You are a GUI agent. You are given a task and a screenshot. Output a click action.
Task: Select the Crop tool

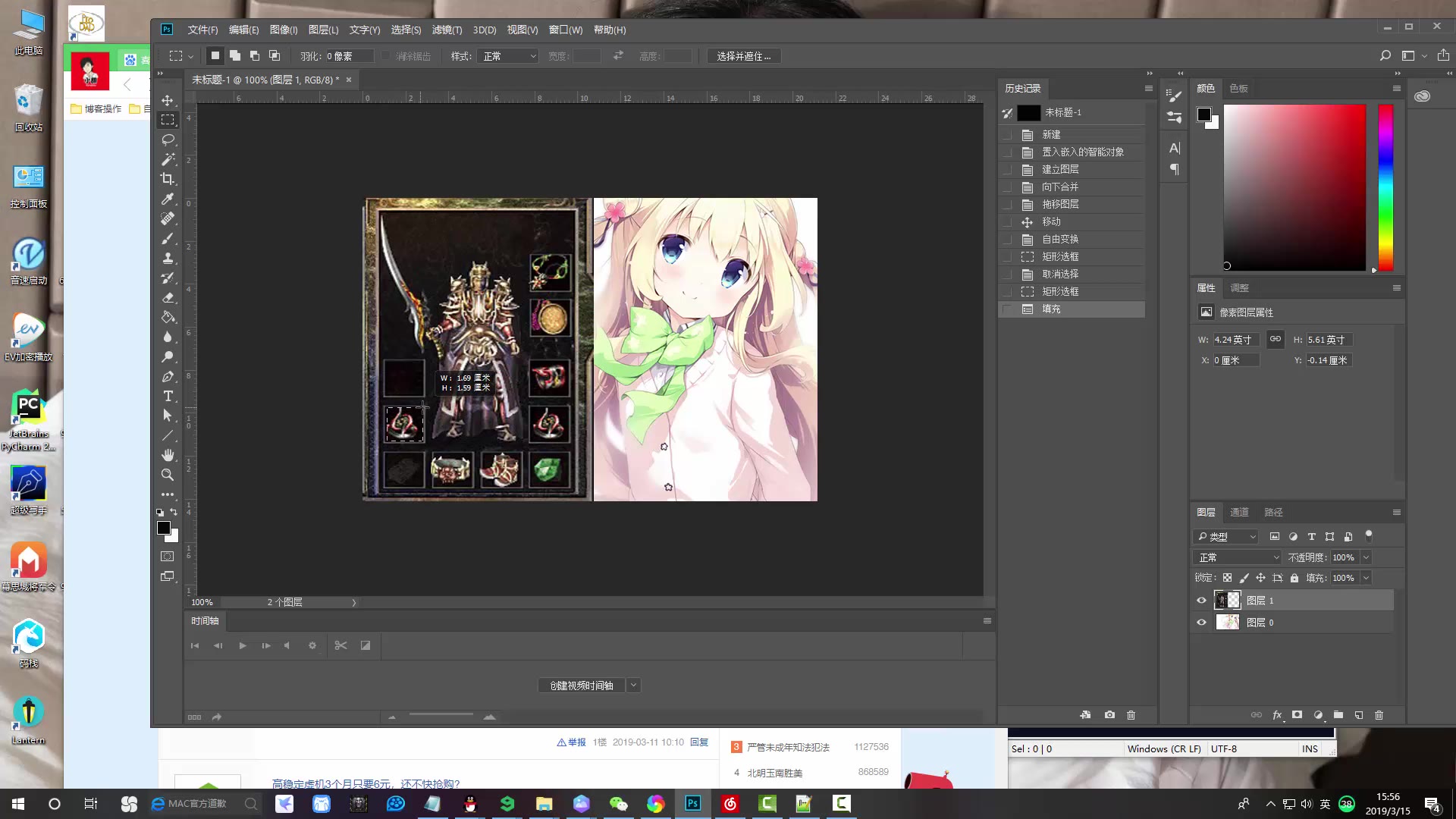(x=168, y=179)
